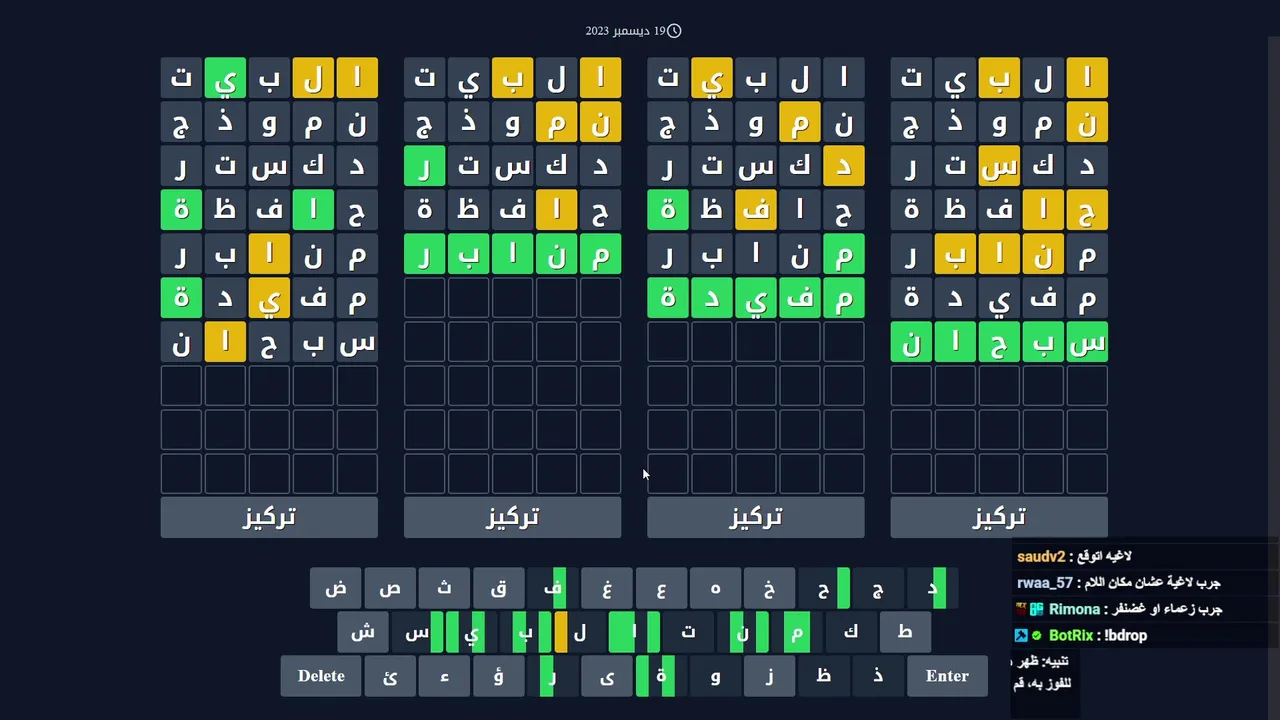The width and height of the screenshot is (1280, 720).
Task: Click chat username BotRix
Action: click(1070, 635)
